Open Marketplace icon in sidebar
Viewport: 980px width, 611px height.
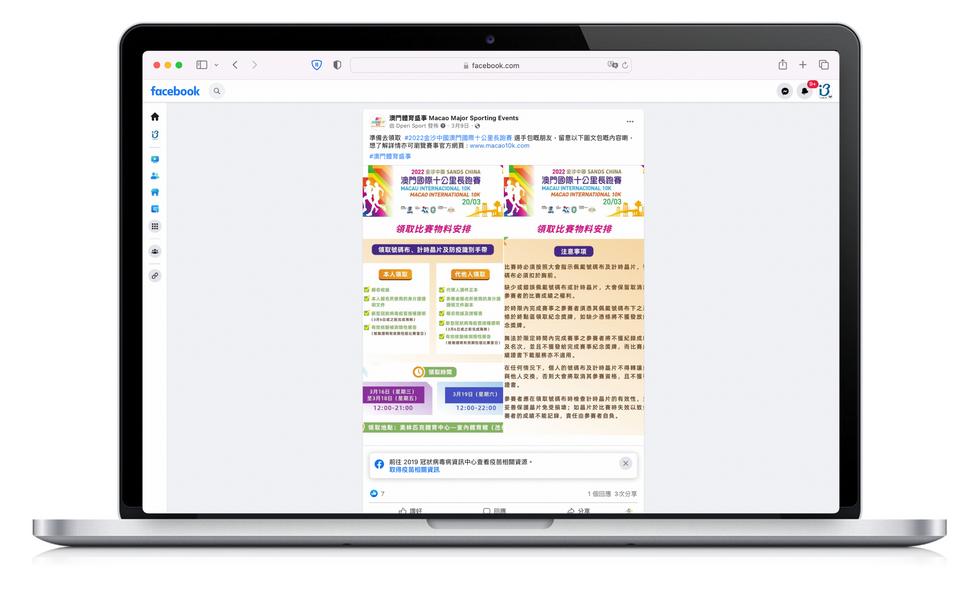(155, 192)
